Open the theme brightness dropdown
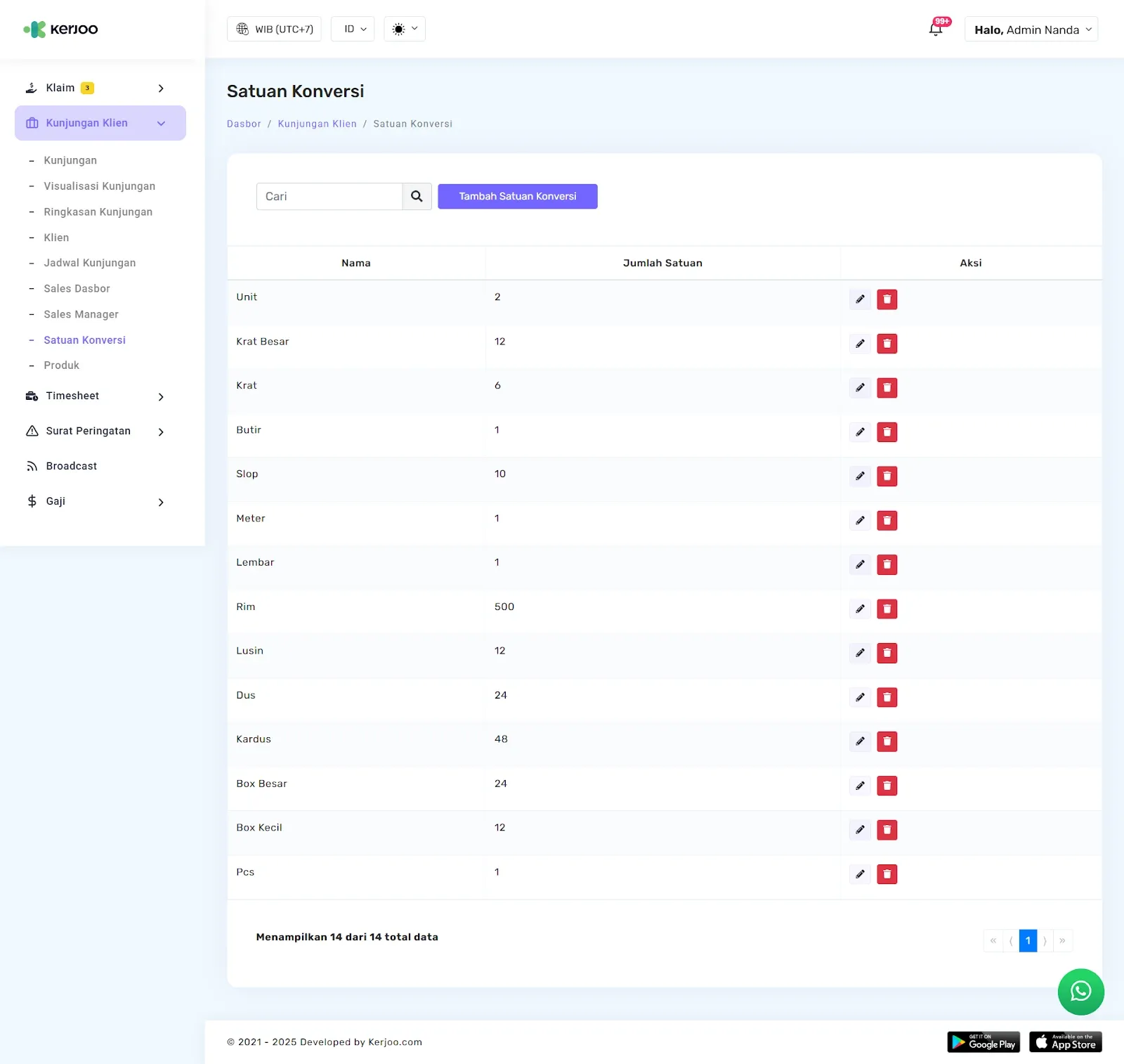Viewport: 1124px width, 1064px height. tap(405, 29)
